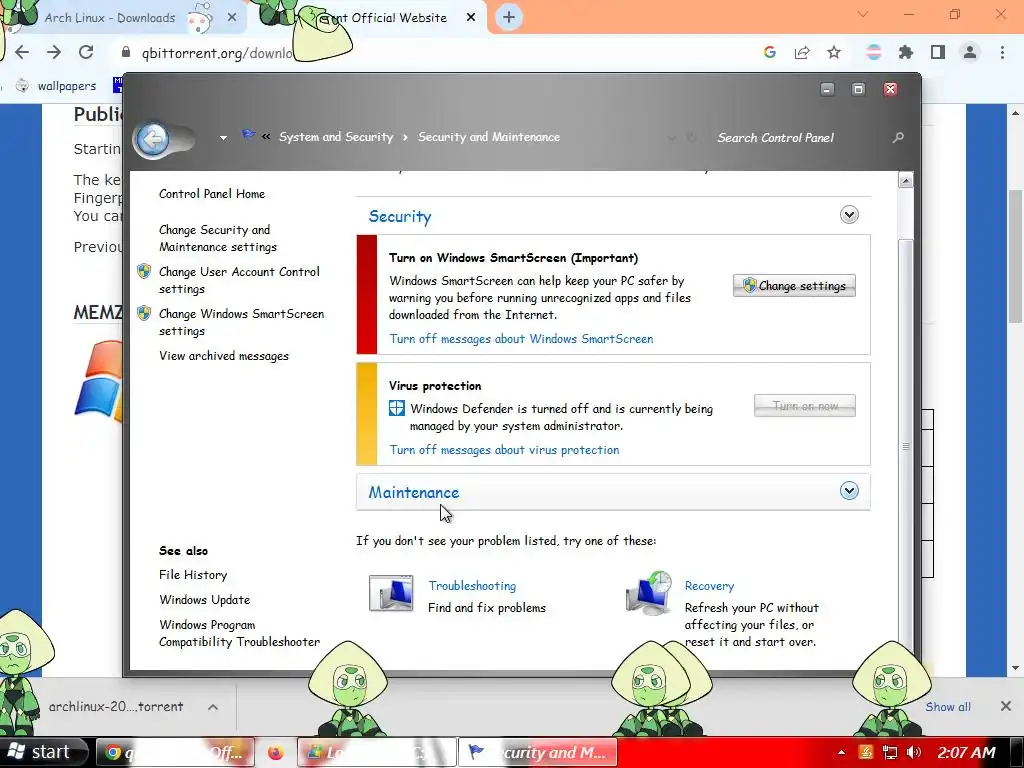Switch to Security and Maintenance taskbar button
The height and width of the screenshot is (768, 1024).
[x=537, y=752]
